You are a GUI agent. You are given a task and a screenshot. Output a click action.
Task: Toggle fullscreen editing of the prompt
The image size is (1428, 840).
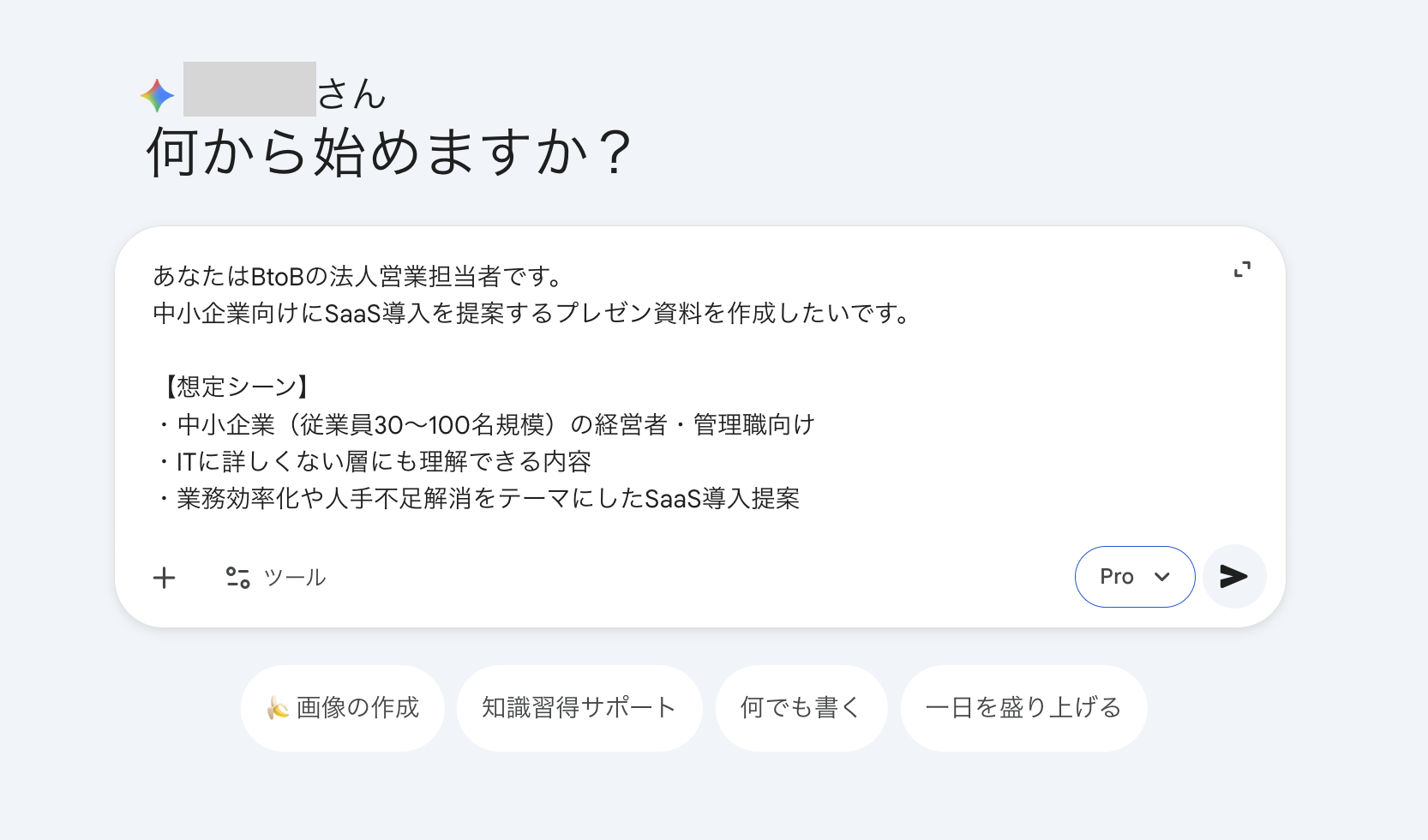pos(1244,268)
